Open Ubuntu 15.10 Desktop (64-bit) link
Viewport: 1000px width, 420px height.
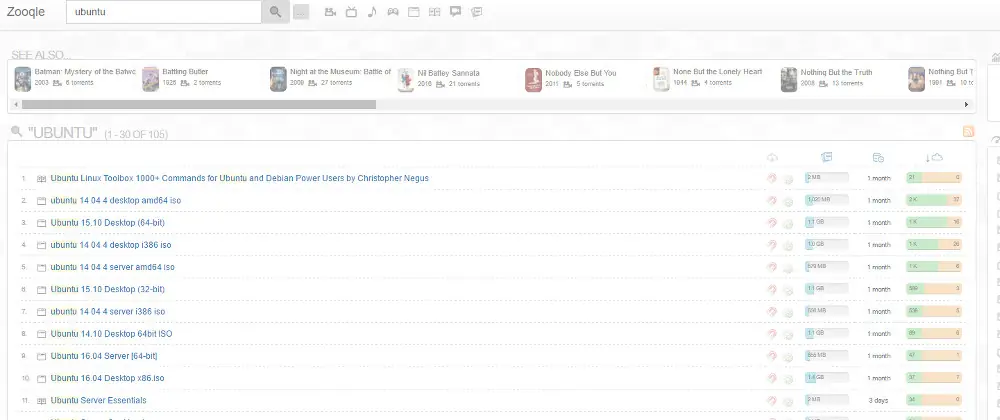pos(108,222)
